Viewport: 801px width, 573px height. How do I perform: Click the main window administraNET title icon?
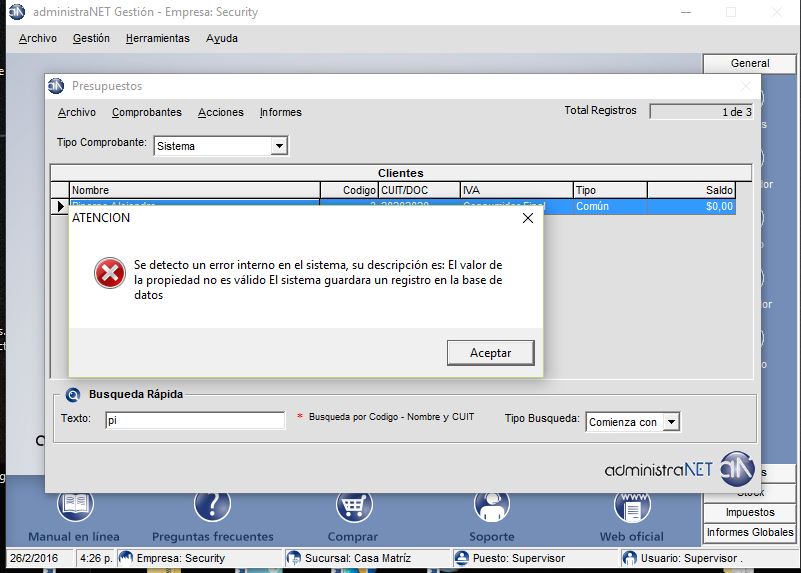click(17, 12)
